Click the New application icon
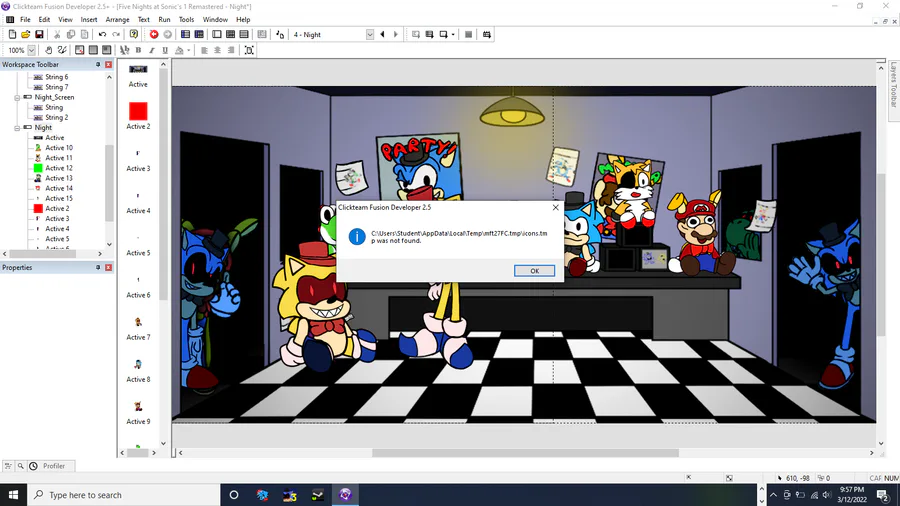This screenshot has height=506, width=900. pyautogui.click(x=12, y=34)
